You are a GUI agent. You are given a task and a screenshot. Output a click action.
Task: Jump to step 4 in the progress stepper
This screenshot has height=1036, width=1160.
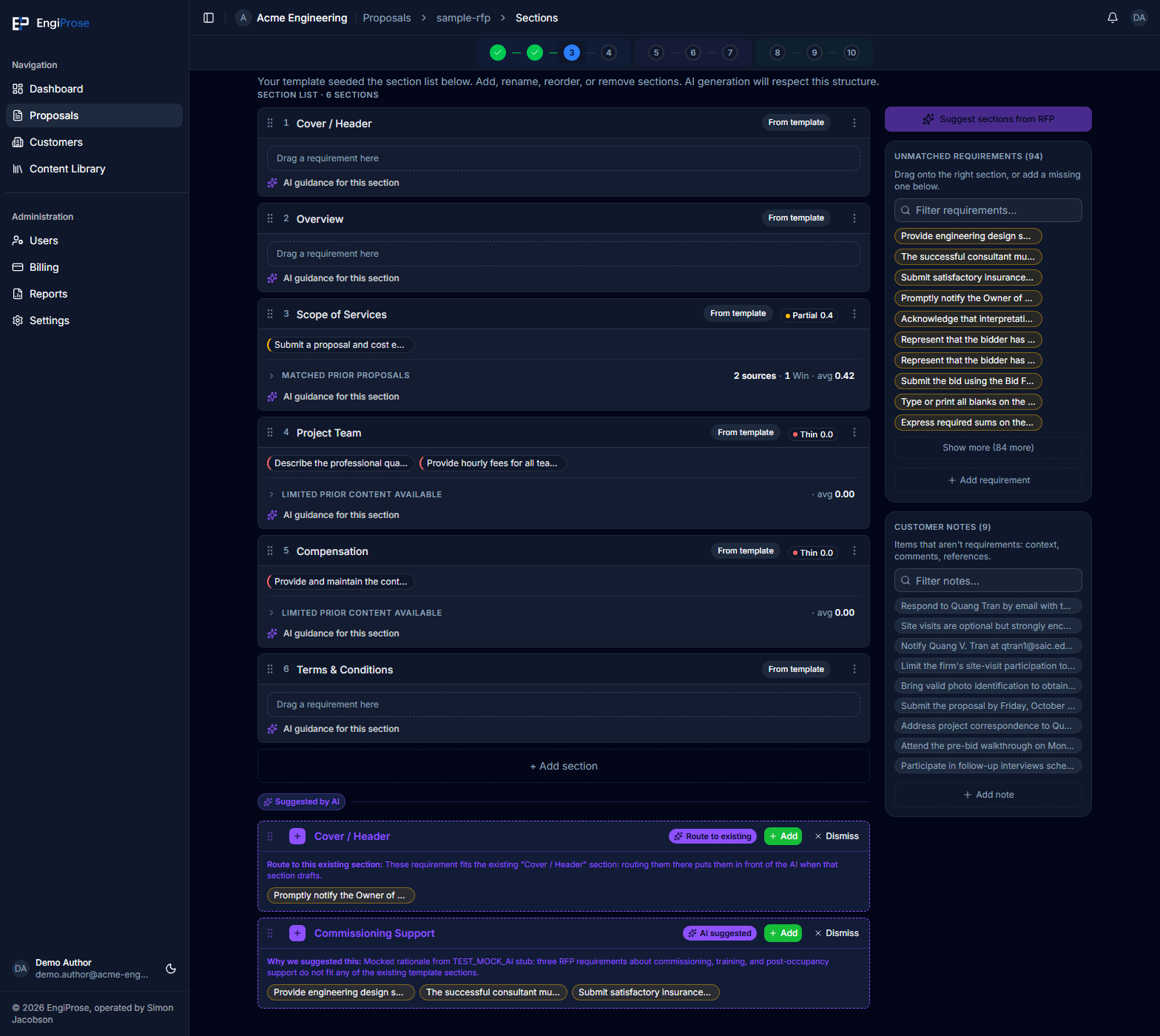(609, 53)
